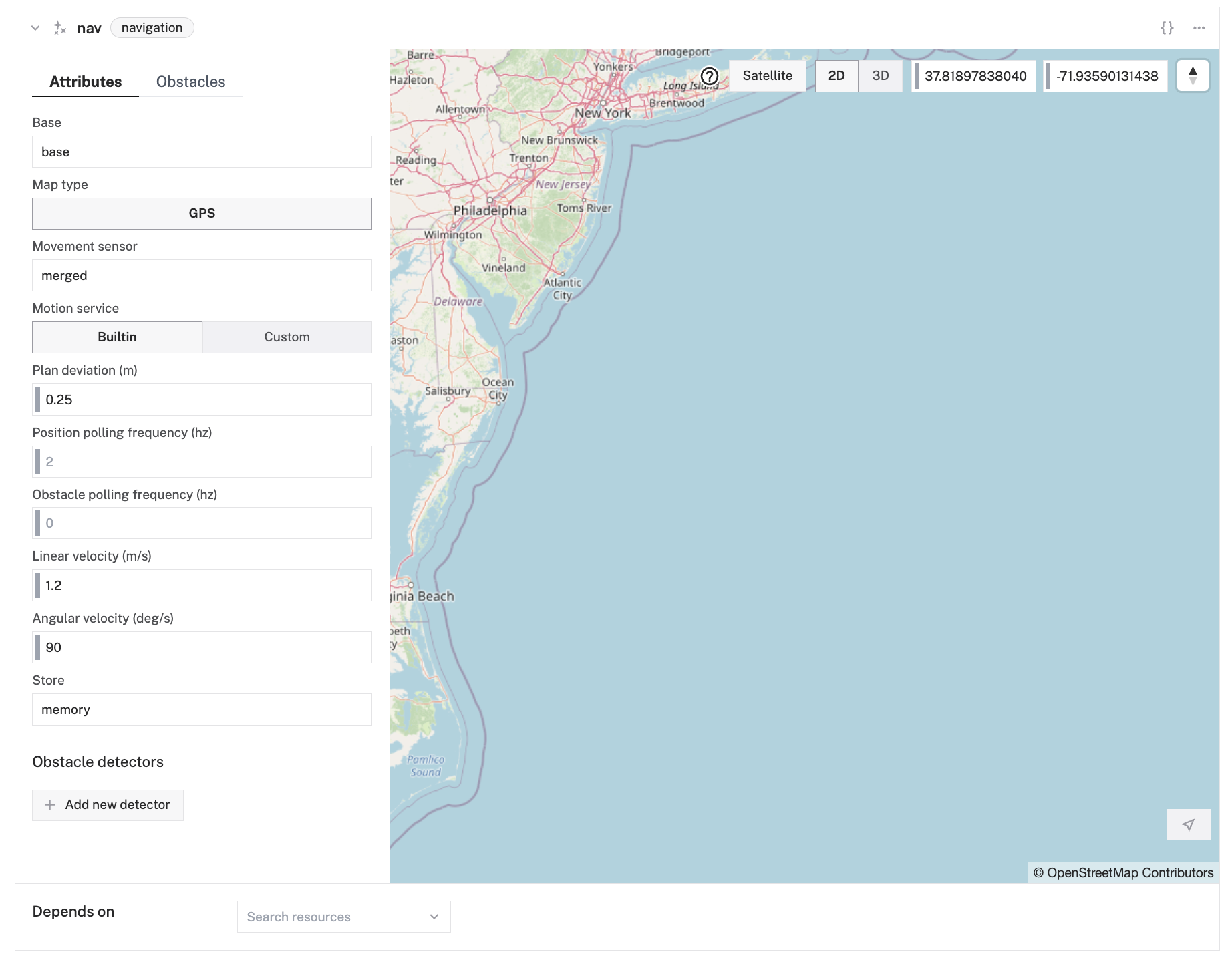This screenshot has height=954, width=1232.
Task: Click the navigation service sparkle icon
Action: [60, 28]
